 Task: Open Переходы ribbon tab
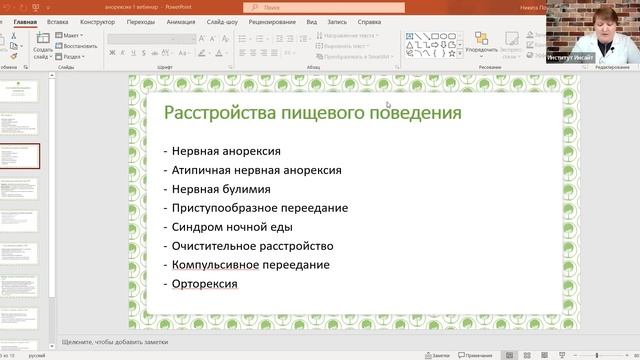pyautogui.click(x=140, y=22)
